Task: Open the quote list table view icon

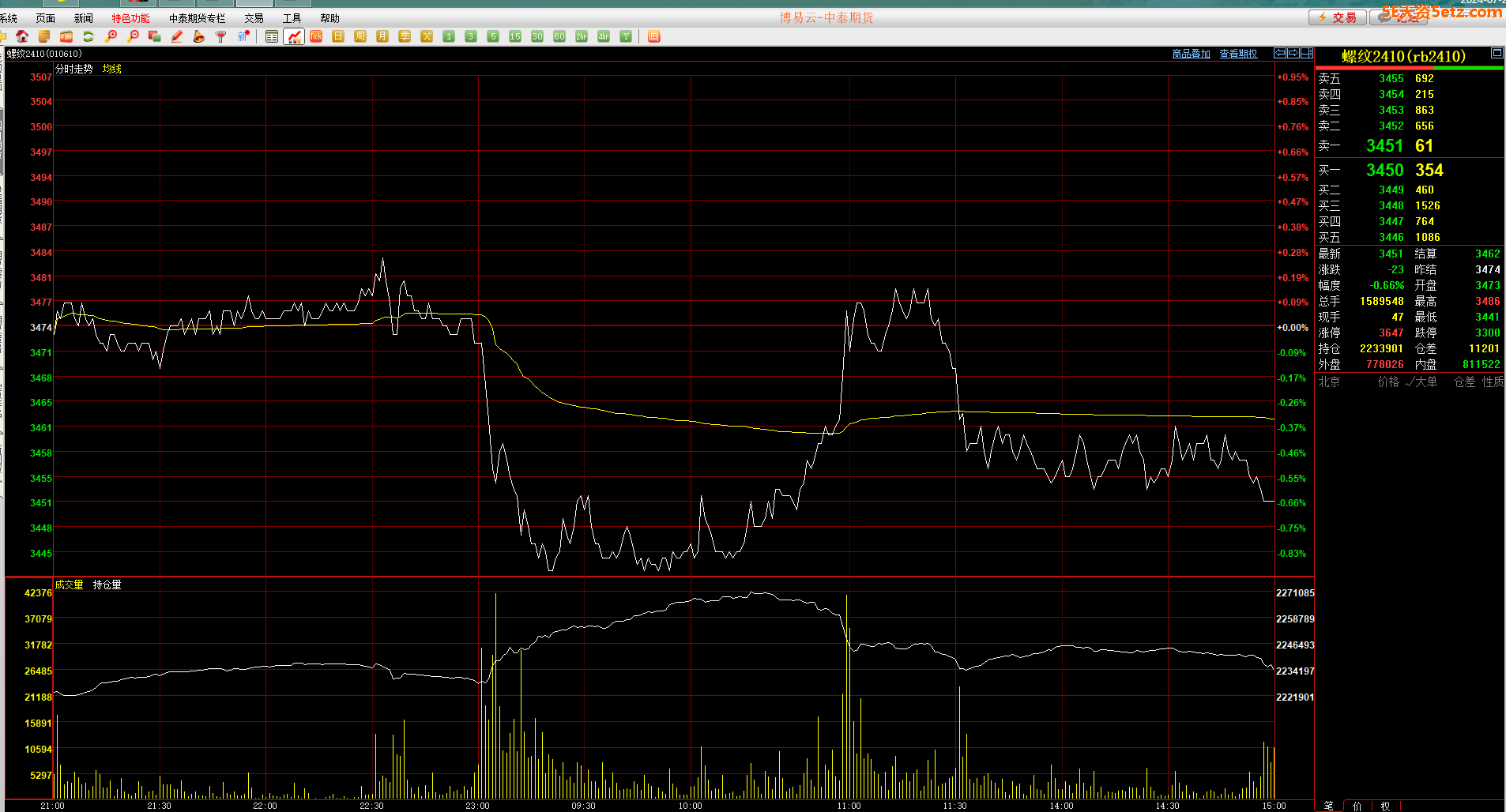Action: (272, 36)
